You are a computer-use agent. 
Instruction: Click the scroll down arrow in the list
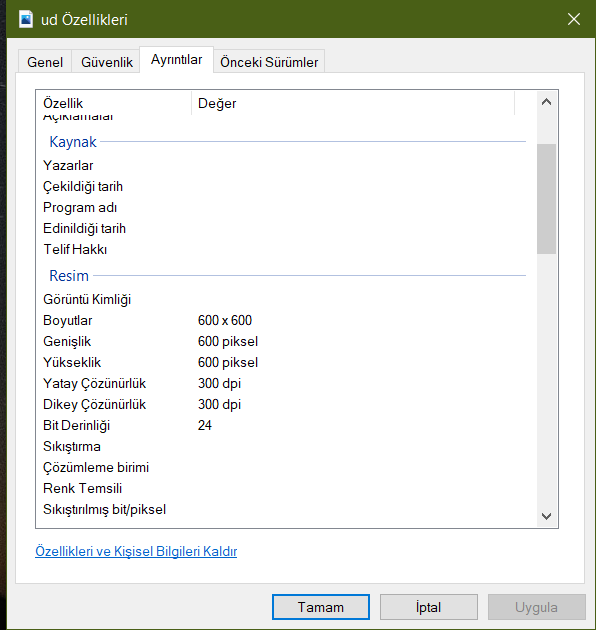[546, 516]
